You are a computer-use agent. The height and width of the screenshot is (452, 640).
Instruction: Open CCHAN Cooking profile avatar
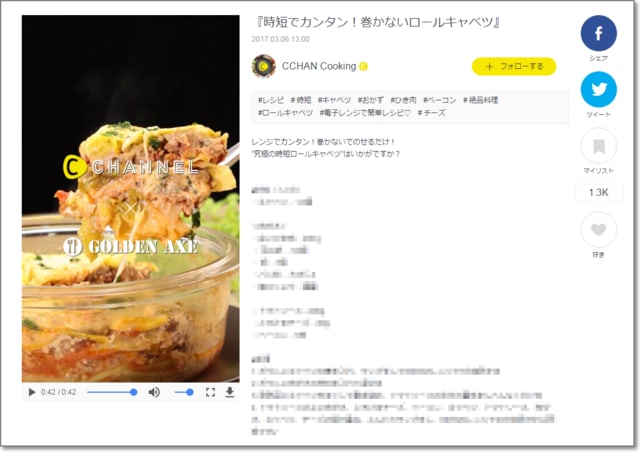click(264, 66)
